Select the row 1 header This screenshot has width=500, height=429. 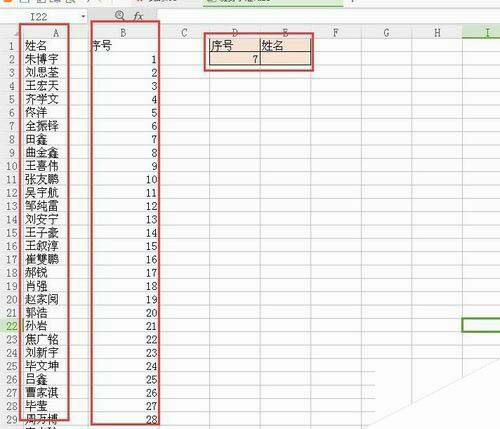pyautogui.click(x=12, y=46)
